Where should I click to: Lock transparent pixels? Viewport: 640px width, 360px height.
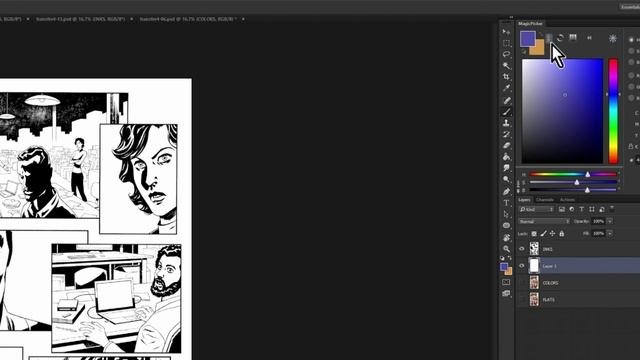click(534, 233)
